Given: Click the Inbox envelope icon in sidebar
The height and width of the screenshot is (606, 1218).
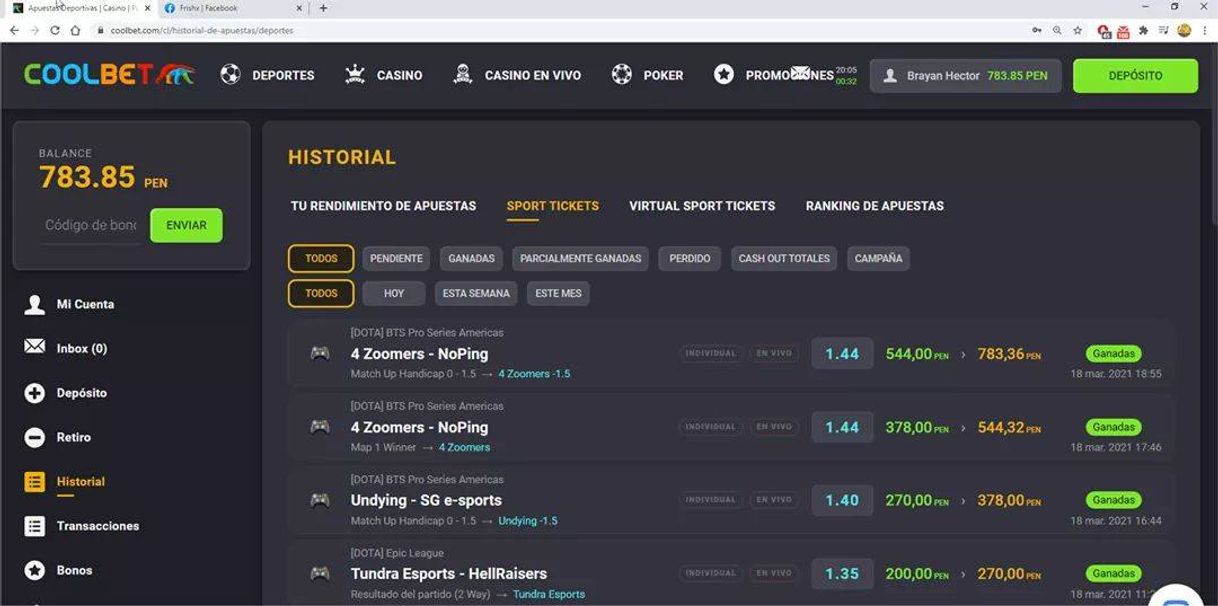Looking at the screenshot, I should click(x=35, y=346).
